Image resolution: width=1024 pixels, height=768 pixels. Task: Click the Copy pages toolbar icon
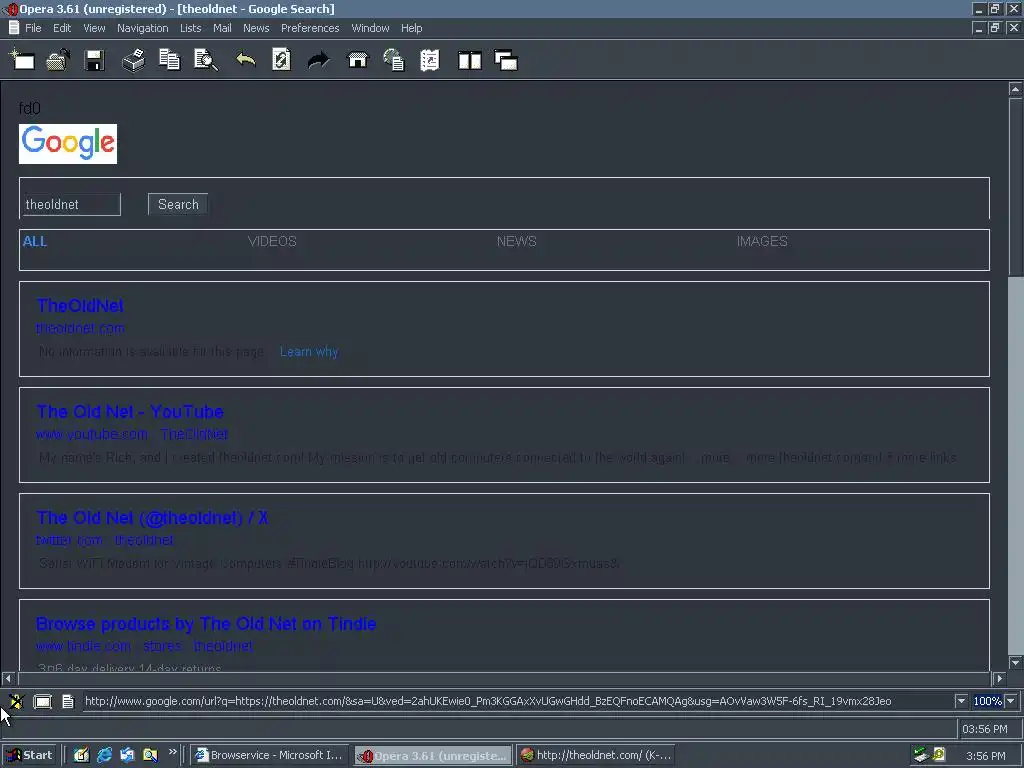pyautogui.click(x=170, y=60)
